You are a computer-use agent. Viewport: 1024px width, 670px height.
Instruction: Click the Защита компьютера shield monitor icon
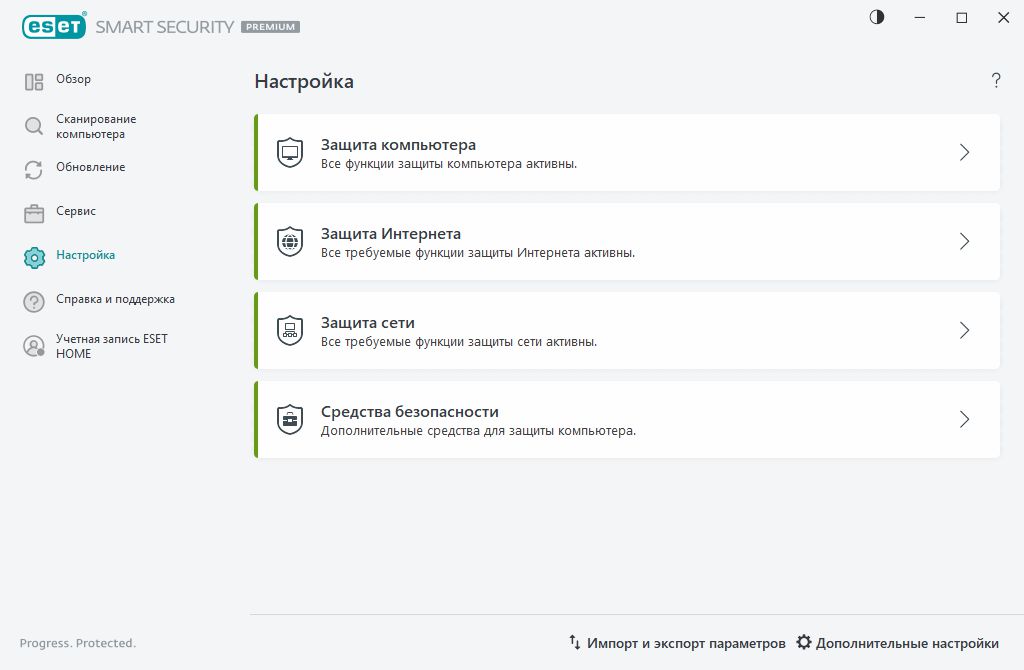click(x=290, y=152)
